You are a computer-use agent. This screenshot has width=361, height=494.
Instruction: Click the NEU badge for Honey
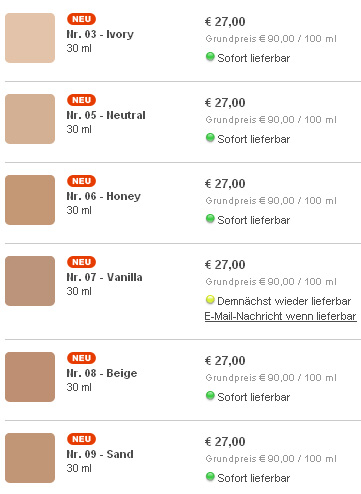81,181
